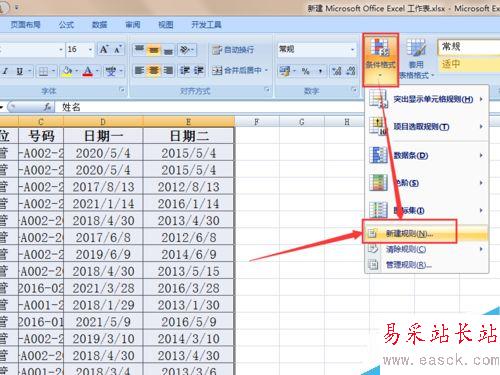
Task: Click 合并后居中 merge and center icon
Action: click(217, 71)
